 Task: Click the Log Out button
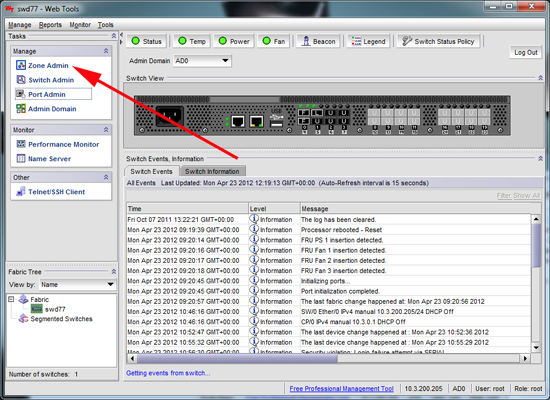525,52
